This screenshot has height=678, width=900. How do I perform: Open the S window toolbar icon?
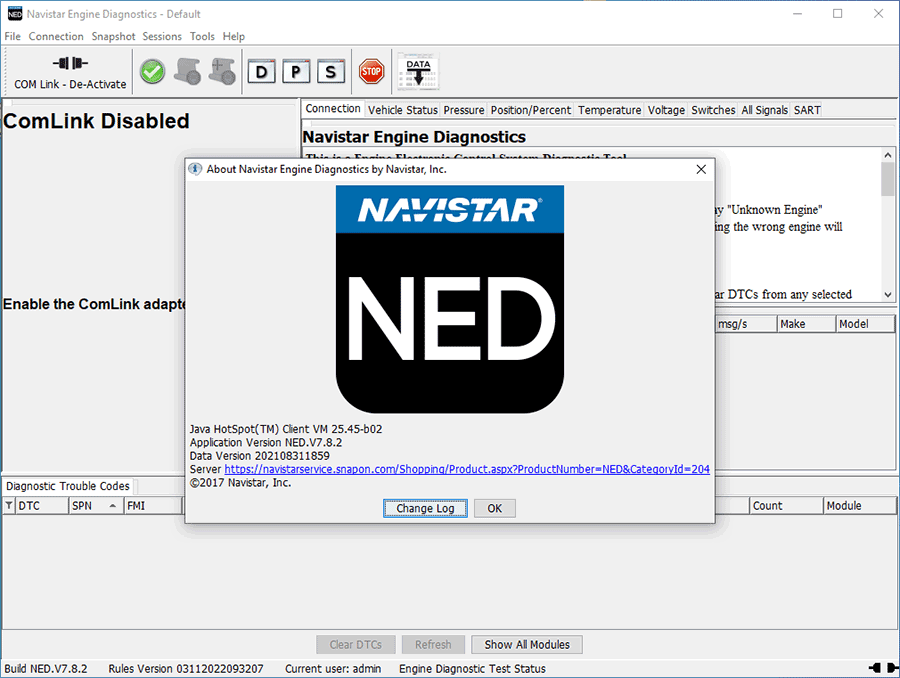click(331, 71)
